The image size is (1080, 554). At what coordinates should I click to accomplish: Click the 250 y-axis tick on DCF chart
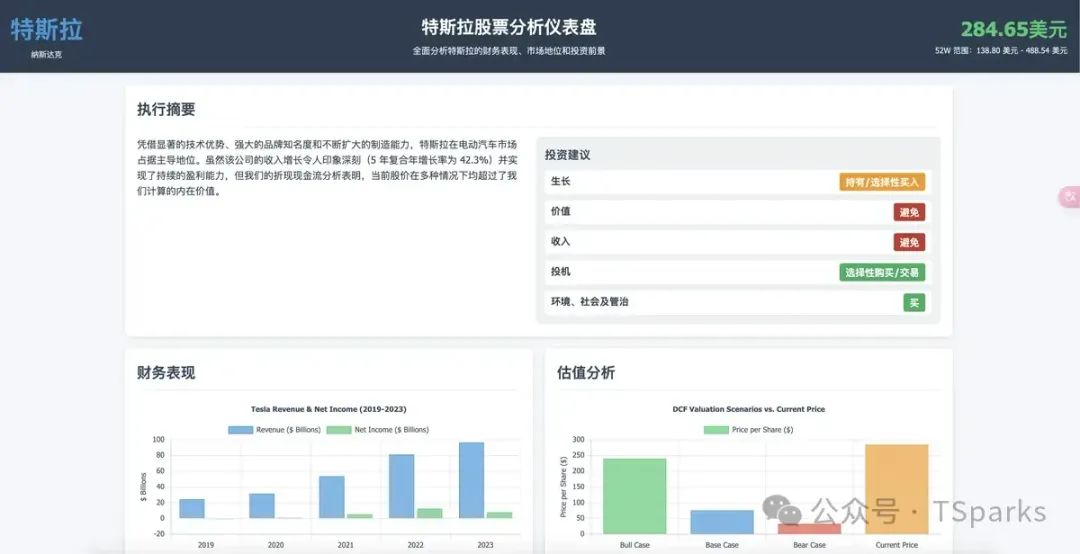tap(579, 455)
